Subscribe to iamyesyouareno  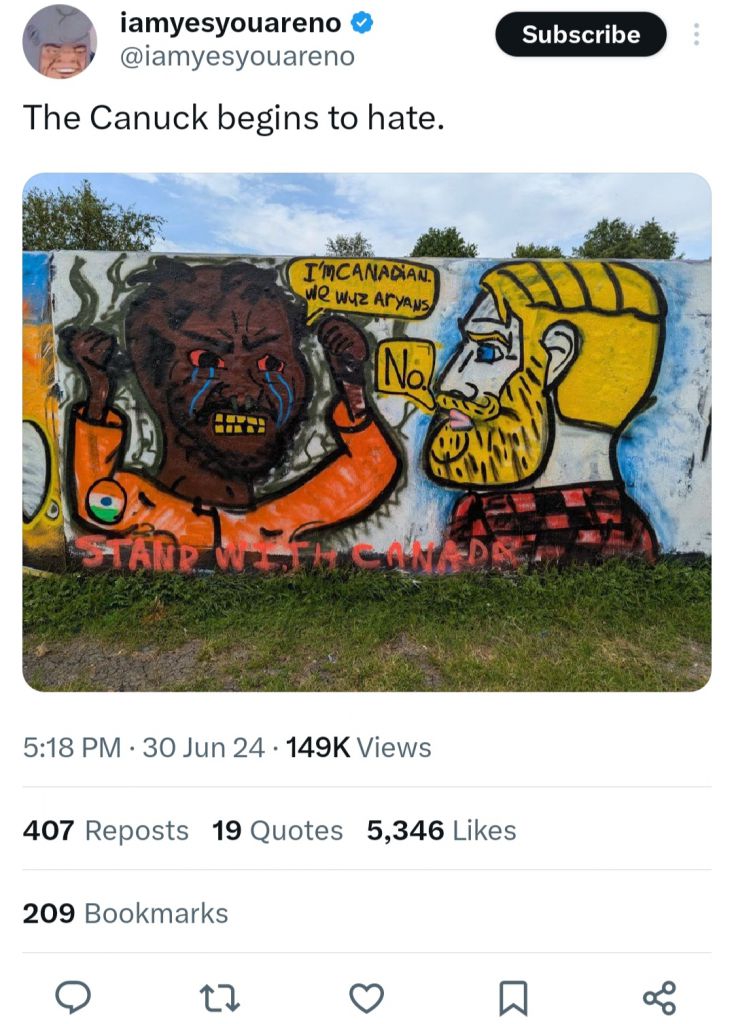point(581,34)
